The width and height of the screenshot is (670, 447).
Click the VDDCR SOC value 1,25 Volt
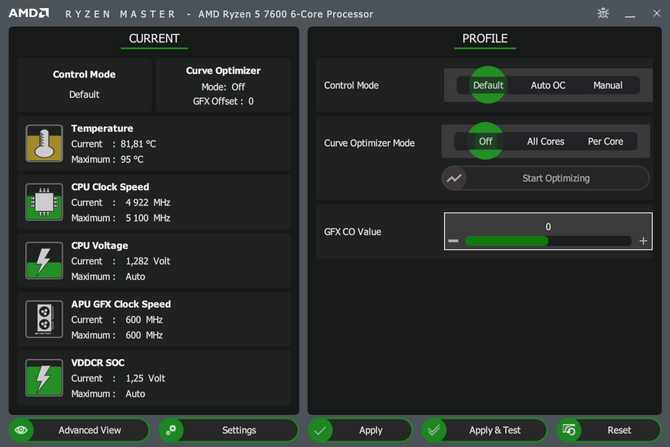pos(145,378)
